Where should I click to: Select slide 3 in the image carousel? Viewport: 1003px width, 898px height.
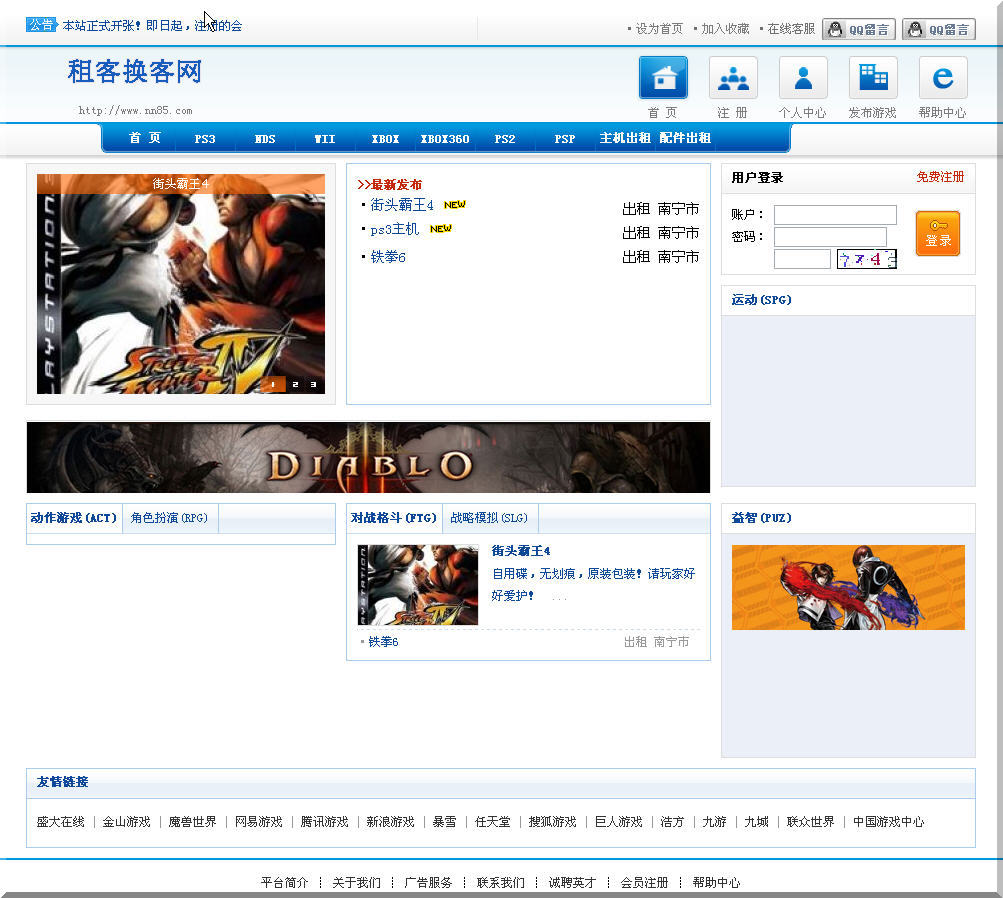pyautogui.click(x=313, y=384)
